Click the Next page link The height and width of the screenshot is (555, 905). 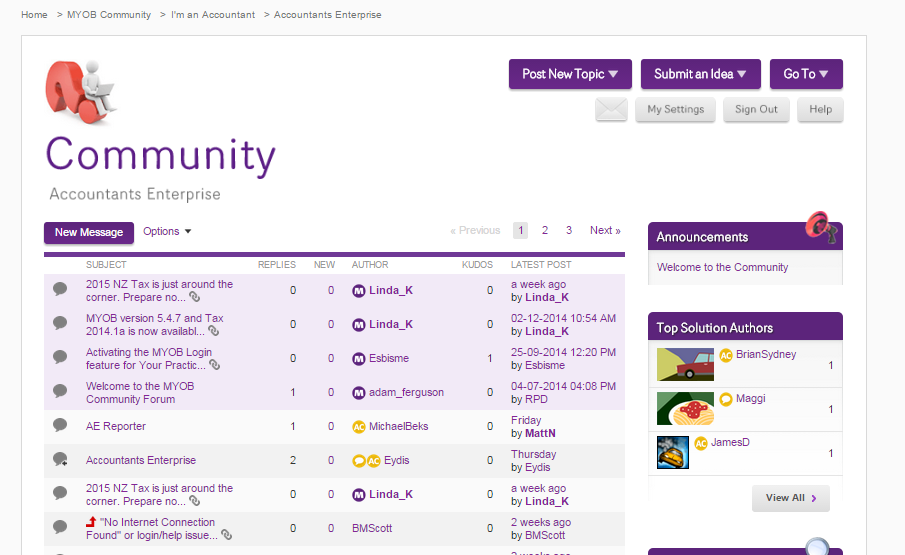coord(605,230)
